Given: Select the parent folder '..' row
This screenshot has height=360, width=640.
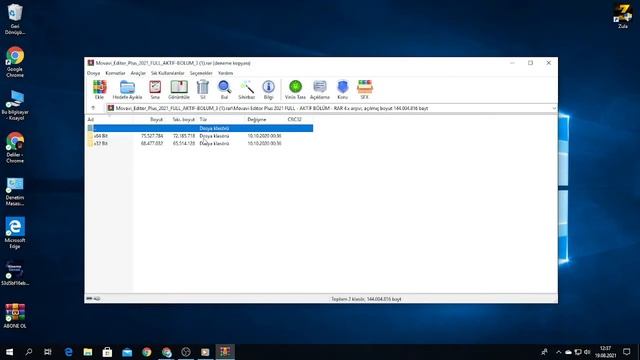Looking at the screenshot, I should pyautogui.click(x=200, y=128).
